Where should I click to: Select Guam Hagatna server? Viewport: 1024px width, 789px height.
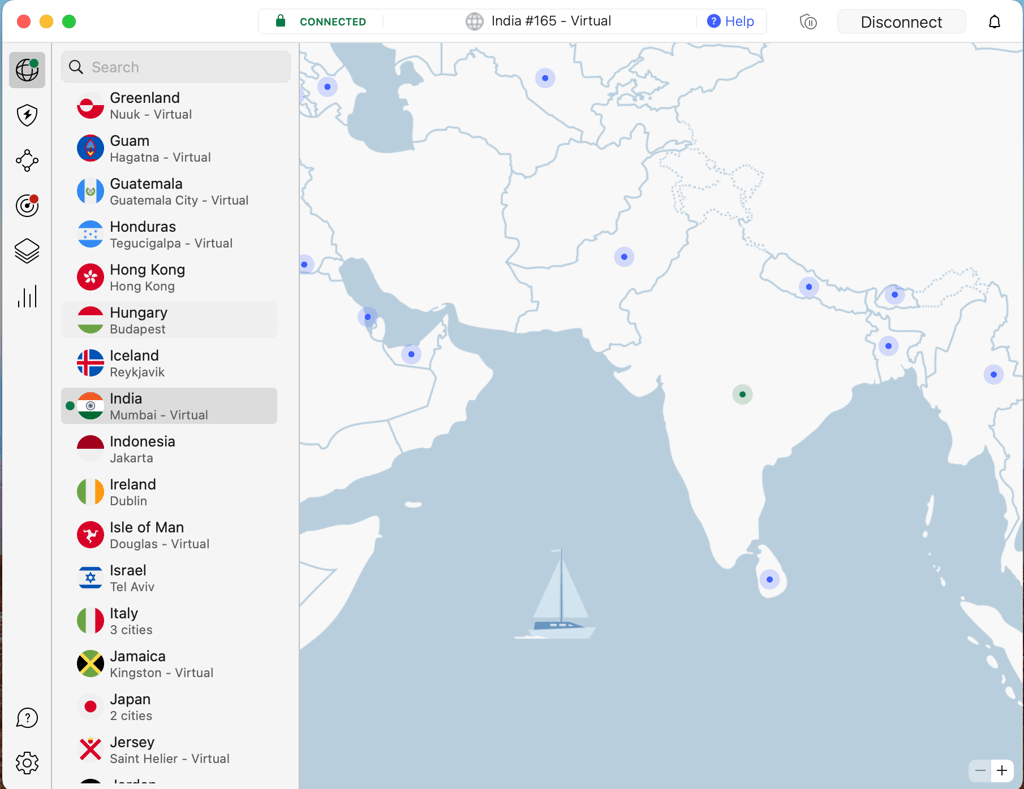tap(169, 148)
